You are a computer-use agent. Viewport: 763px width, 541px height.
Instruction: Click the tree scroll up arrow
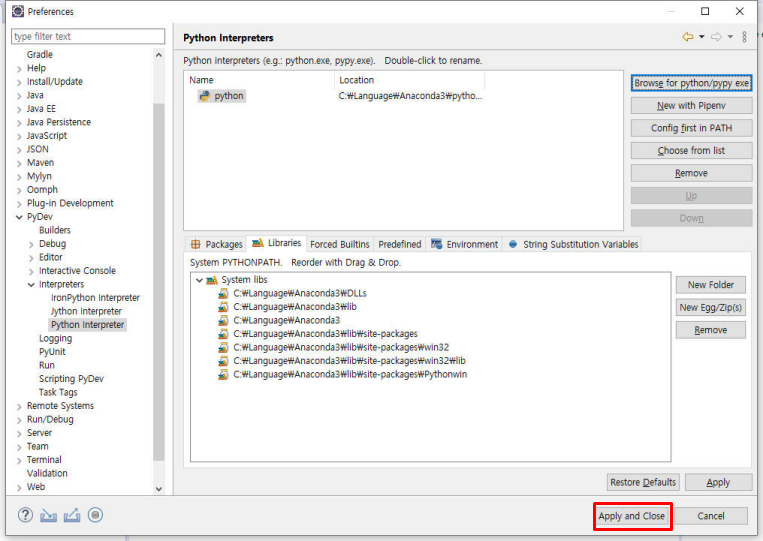pos(159,55)
